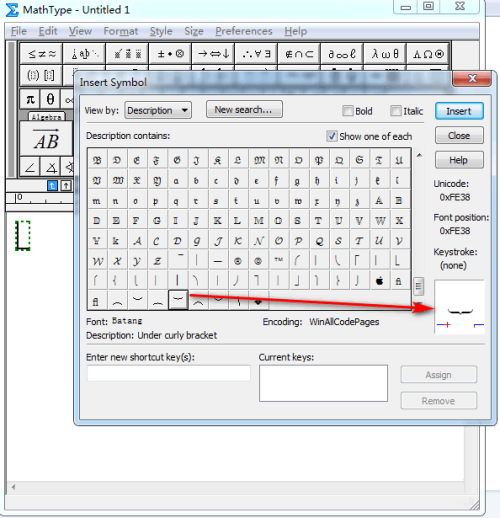This screenshot has height=518, width=500.
Task: Click scroll up arrow of symbol grid
Action: point(419,155)
